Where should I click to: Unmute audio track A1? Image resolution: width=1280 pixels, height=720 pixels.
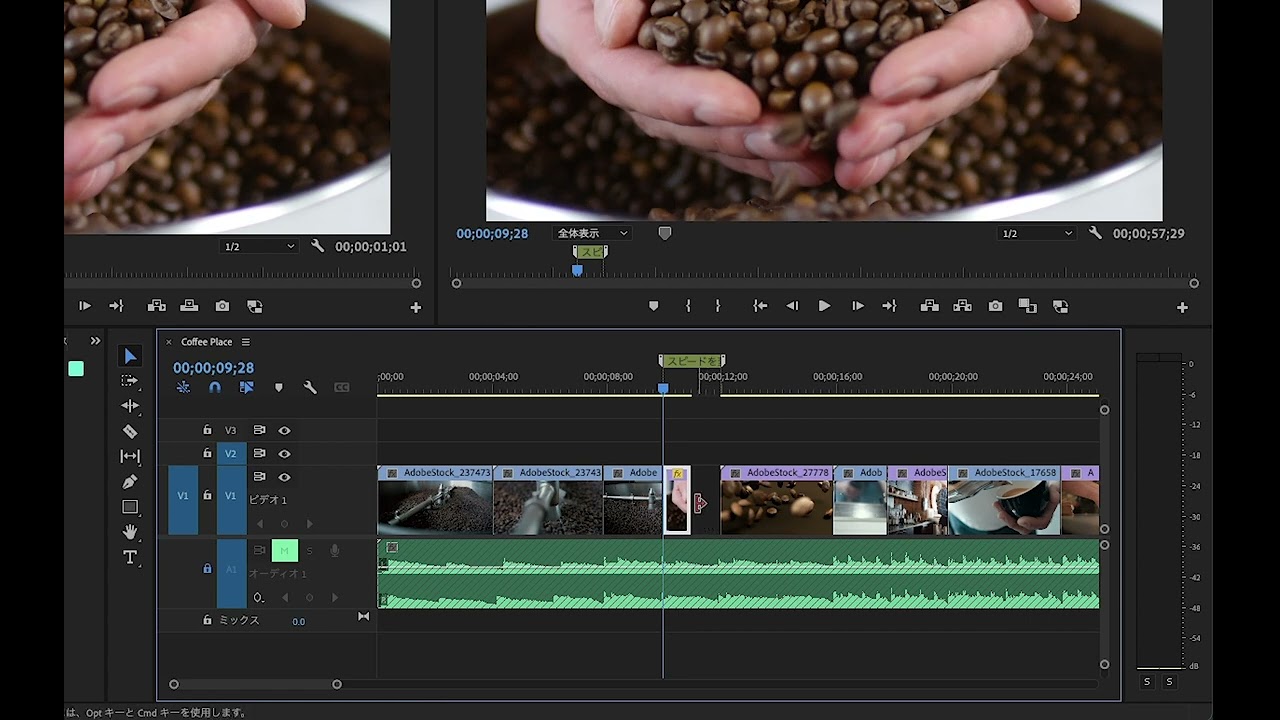coord(284,550)
